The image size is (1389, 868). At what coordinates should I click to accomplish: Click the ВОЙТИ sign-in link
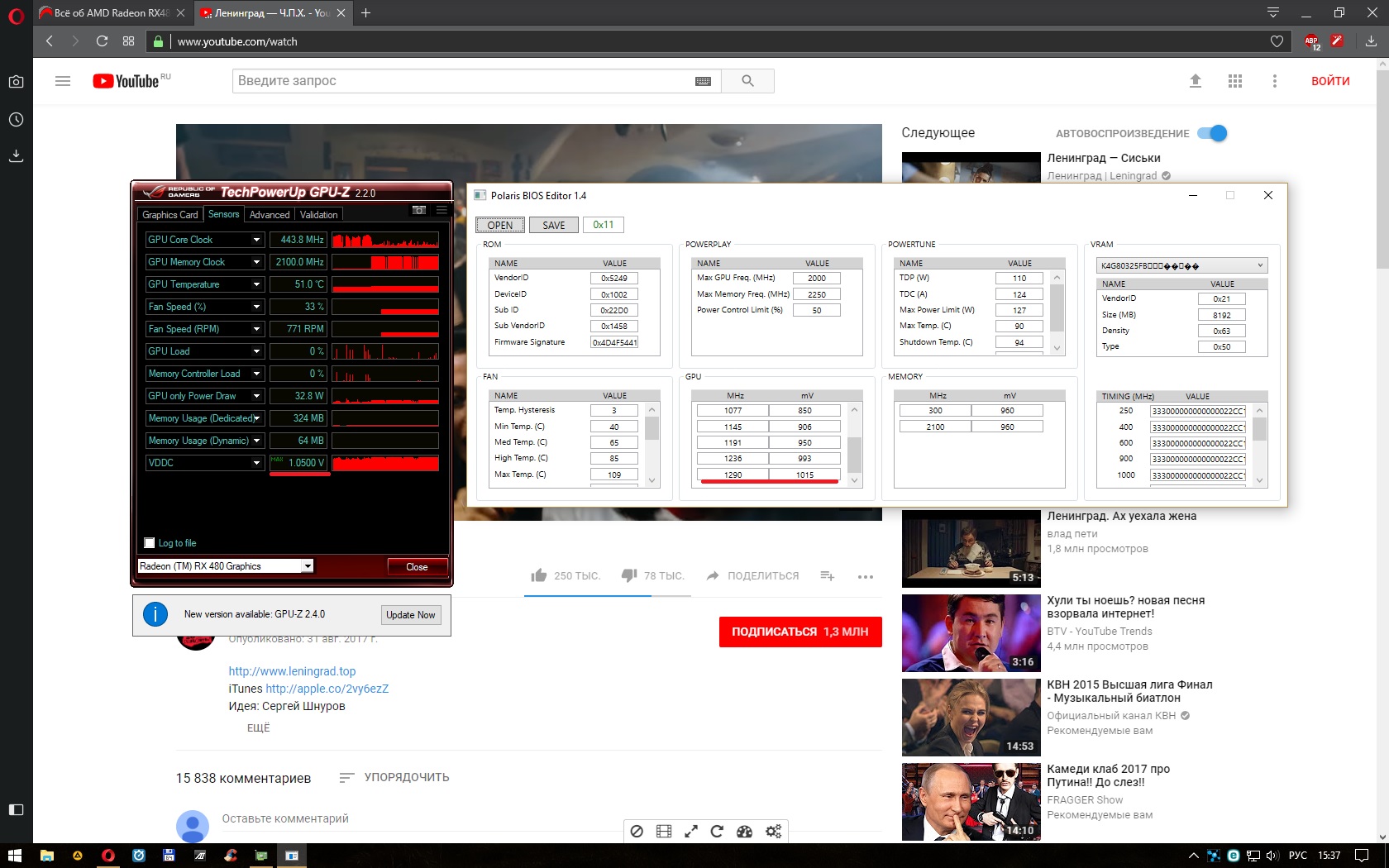1330,81
